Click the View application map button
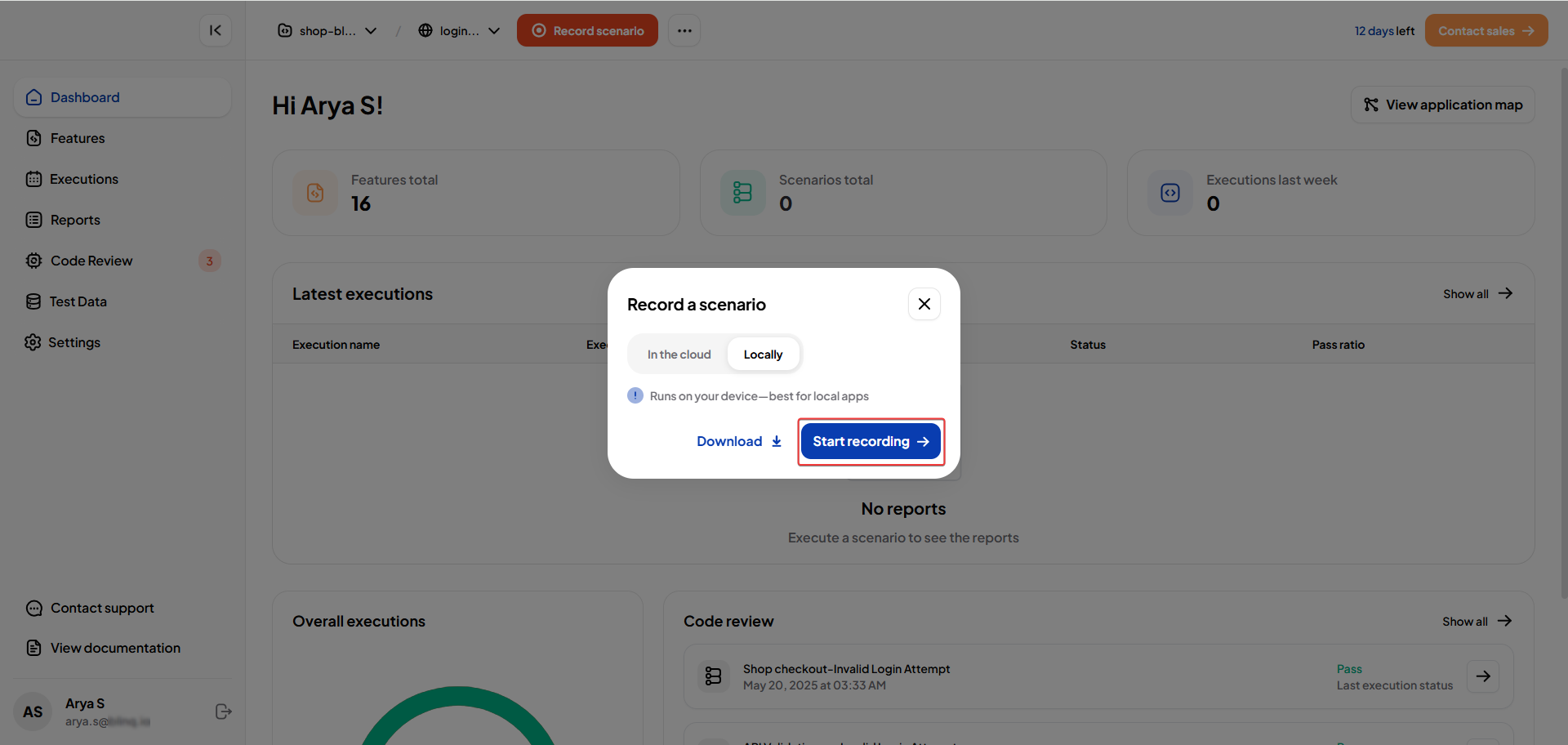This screenshot has height=745, width=1568. (x=1442, y=105)
